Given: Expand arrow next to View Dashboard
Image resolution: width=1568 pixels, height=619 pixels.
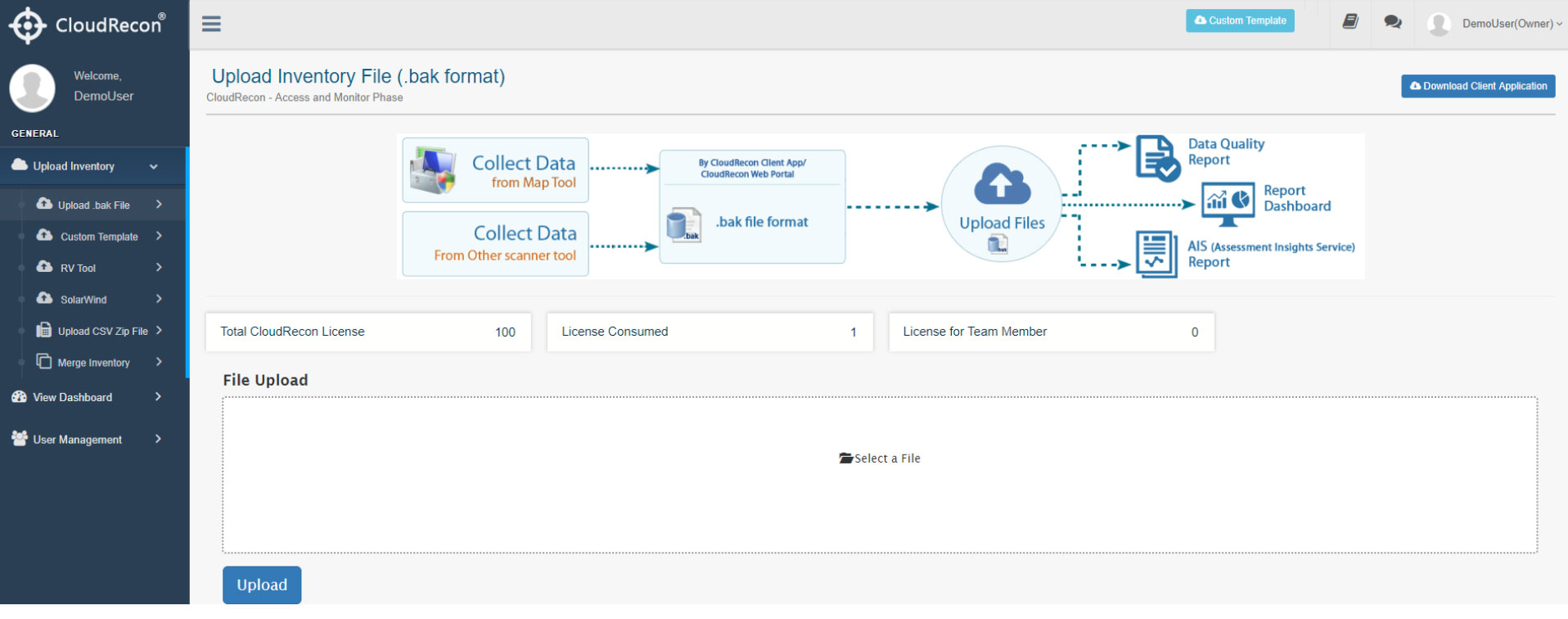Looking at the screenshot, I should [x=158, y=396].
